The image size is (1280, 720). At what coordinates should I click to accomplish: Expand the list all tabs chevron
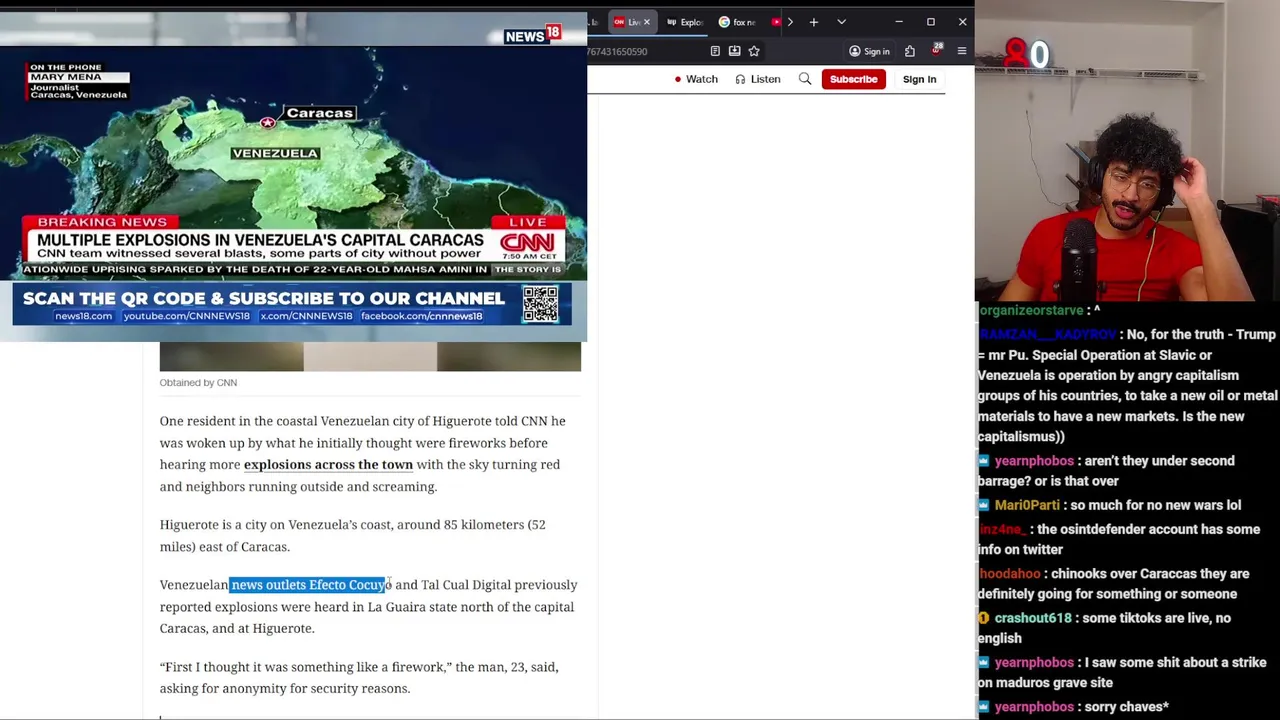coord(841,22)
